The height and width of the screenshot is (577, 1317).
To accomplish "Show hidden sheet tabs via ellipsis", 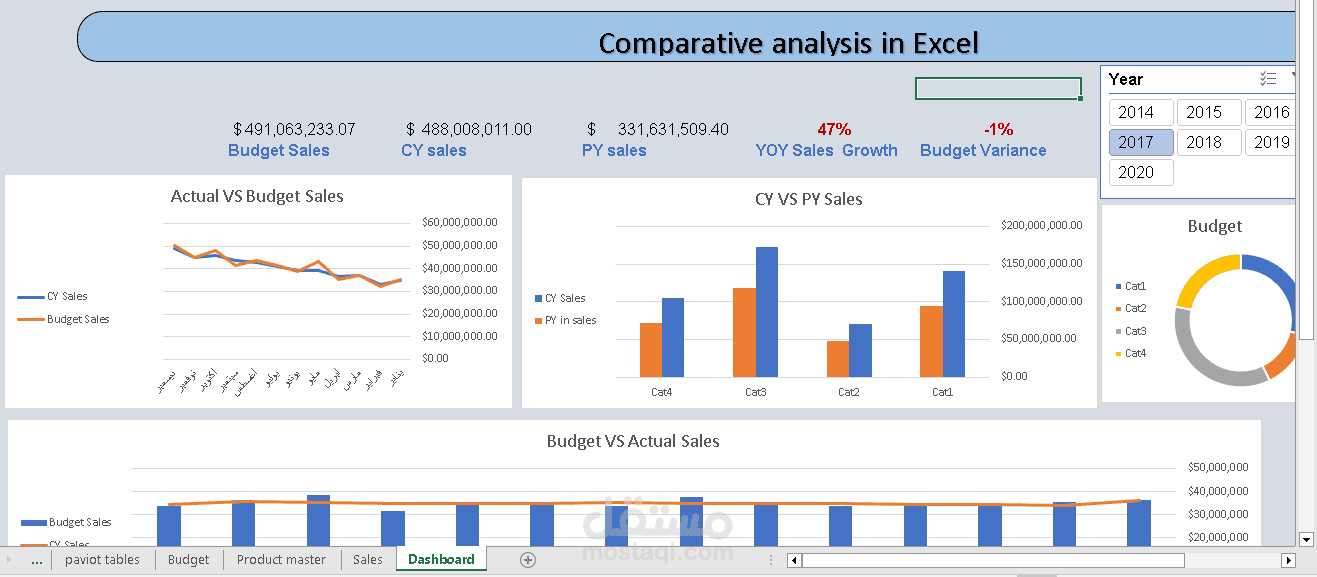I will coord(37,560).
